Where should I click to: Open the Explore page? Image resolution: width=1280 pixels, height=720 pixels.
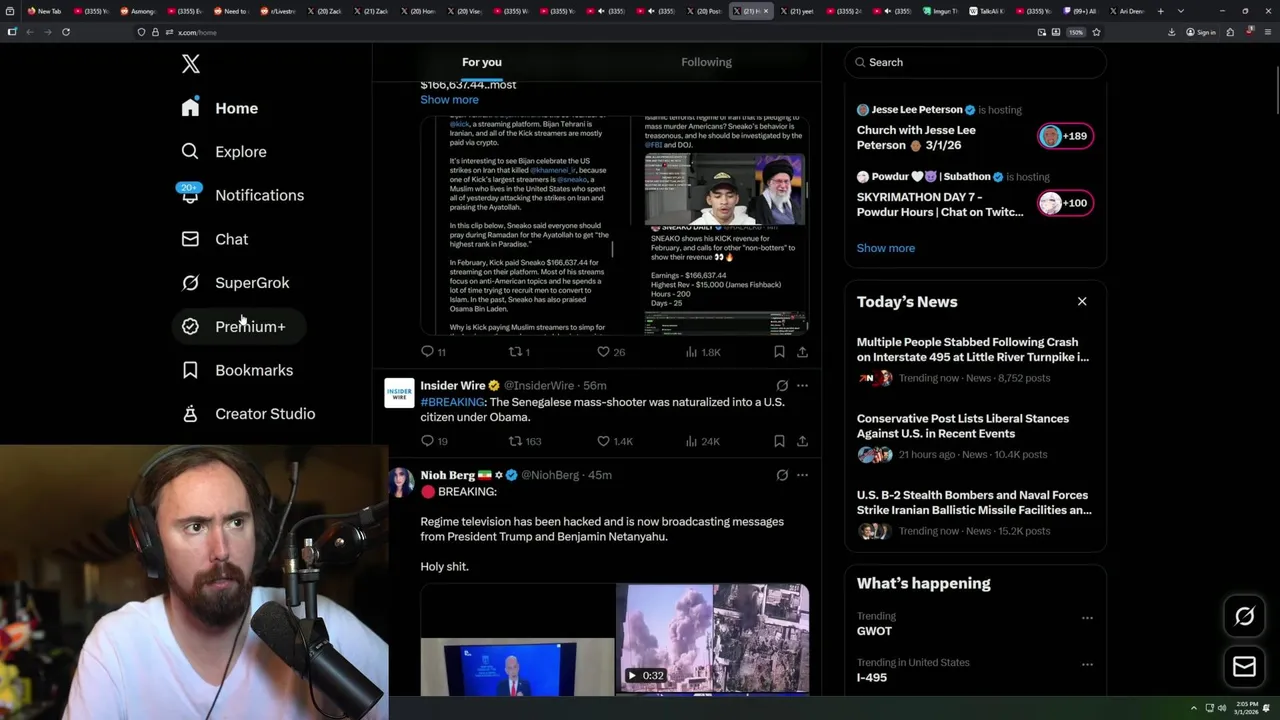224,152
